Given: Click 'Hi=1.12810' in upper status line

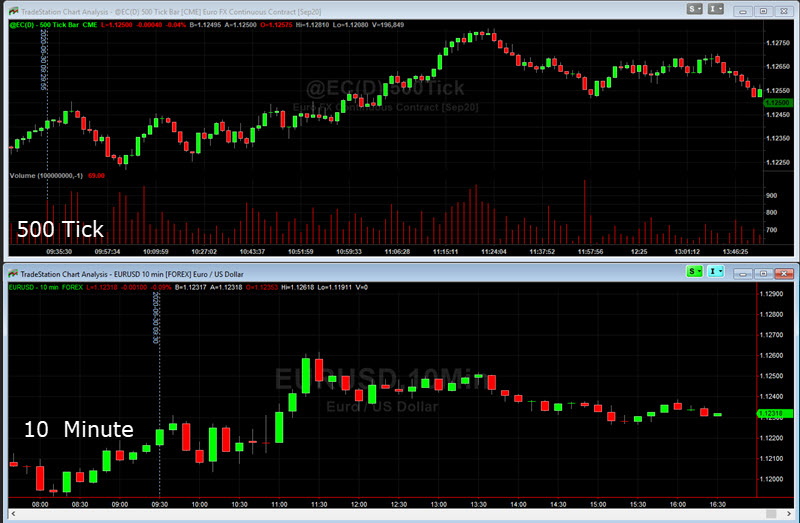Looking at the screenshot, I should point(312,24).
